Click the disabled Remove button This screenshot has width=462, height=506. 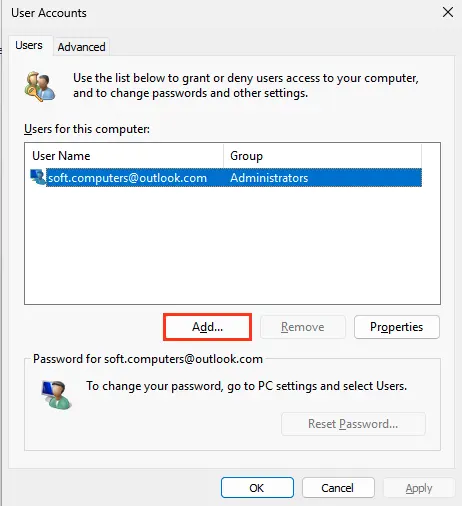(303, 327)
